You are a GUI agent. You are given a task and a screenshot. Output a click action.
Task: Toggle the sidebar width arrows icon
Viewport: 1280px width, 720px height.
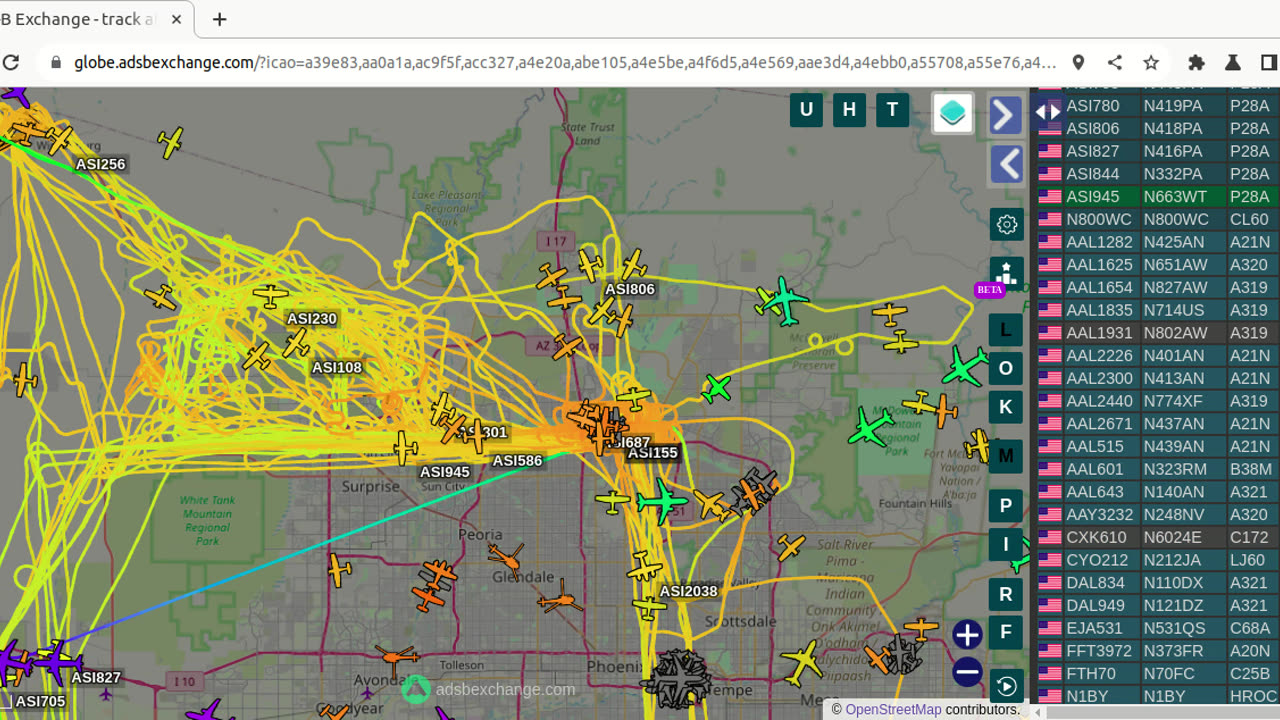1047,112
